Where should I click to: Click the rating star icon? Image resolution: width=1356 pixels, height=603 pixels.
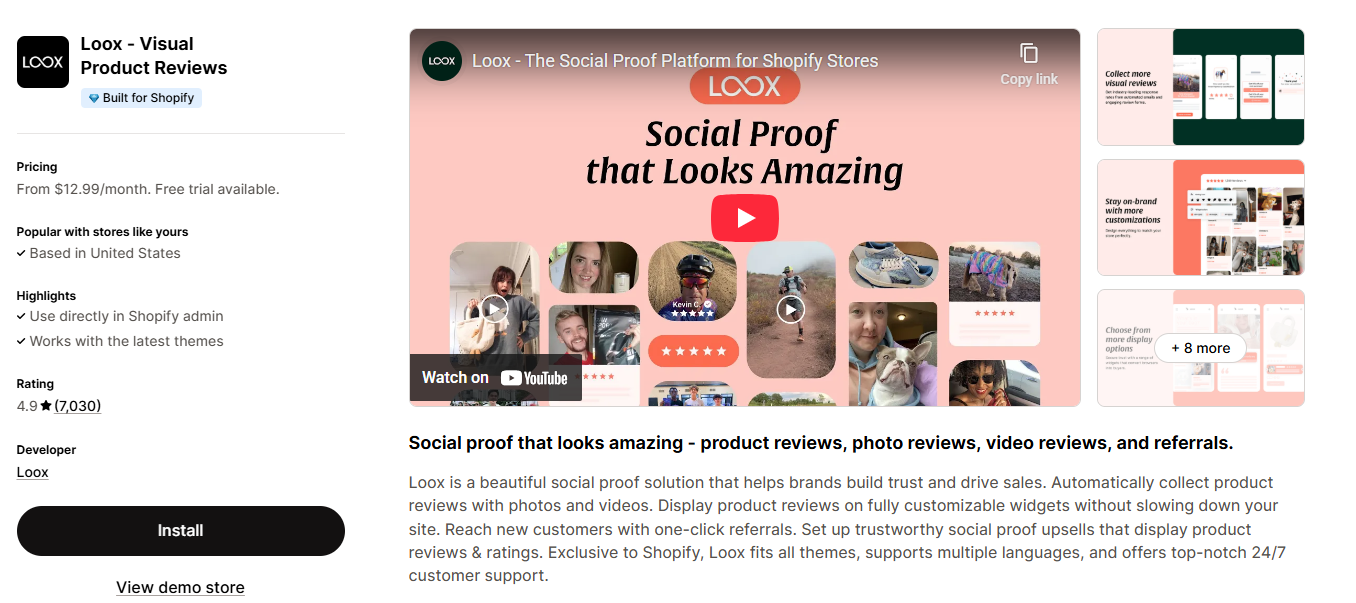[x=46, y=406]
